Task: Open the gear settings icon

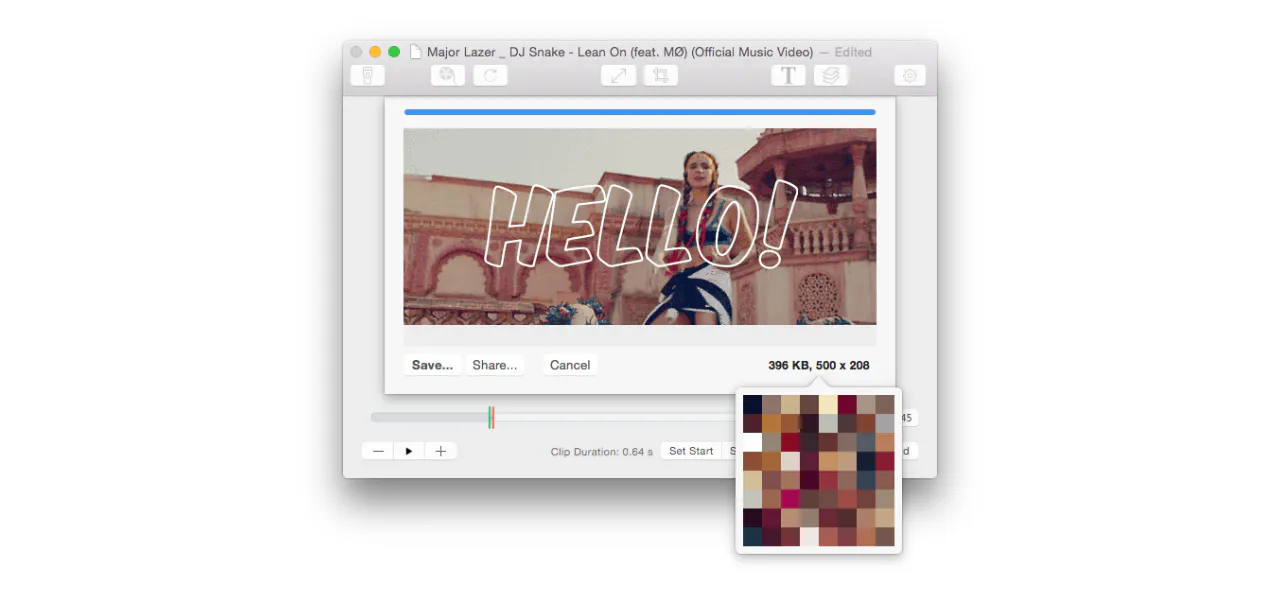Action: pyautogui.click(x=909, y=75)
